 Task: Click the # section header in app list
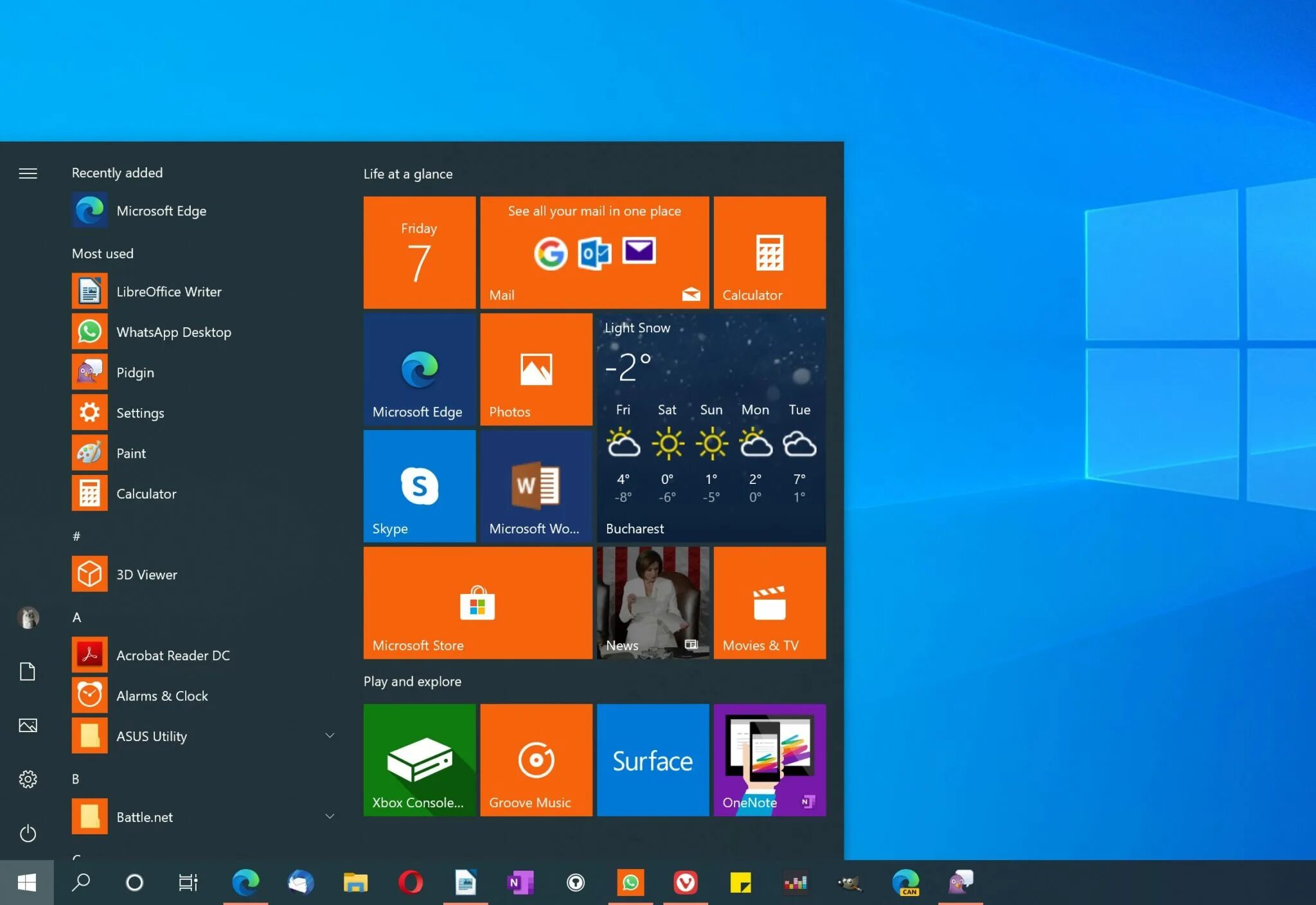[x=76, y=536]
